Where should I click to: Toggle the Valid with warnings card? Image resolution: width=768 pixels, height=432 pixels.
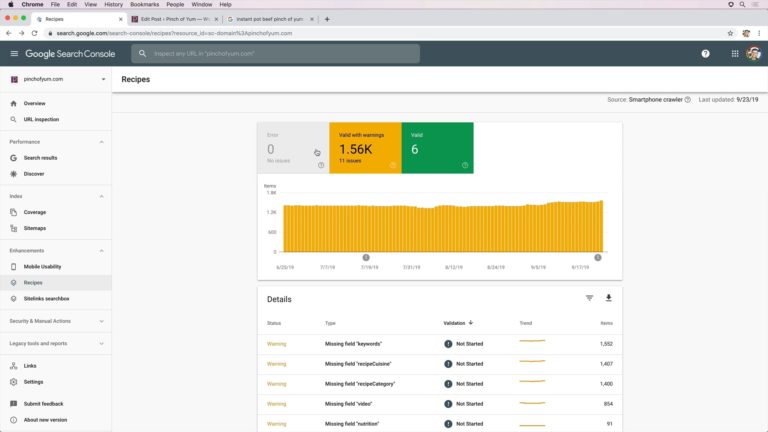[x=365, y=148]
